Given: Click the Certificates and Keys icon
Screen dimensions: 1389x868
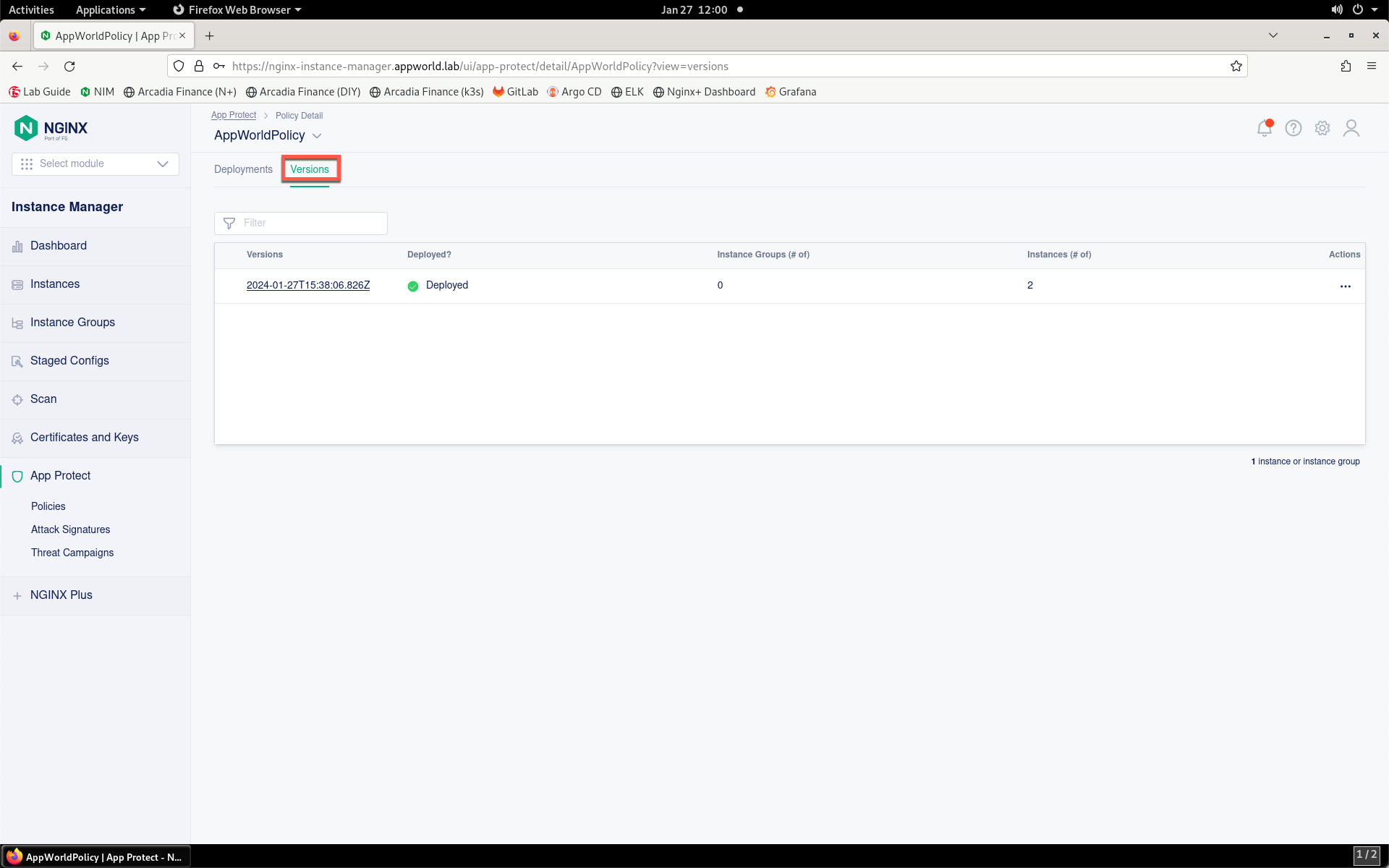Looking at the screenshot, I should [17, 438].
